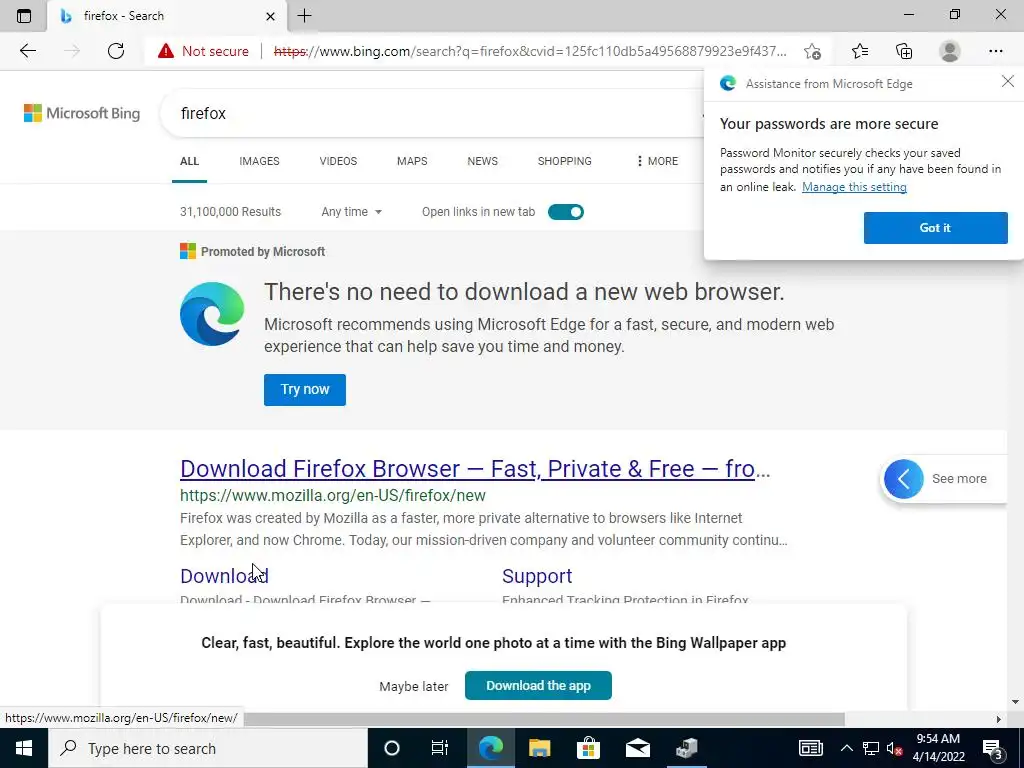Click the horizontal scrollbar
Image resolution: width=1024 pixels, height=768 pixels.
tap(544, 719)
